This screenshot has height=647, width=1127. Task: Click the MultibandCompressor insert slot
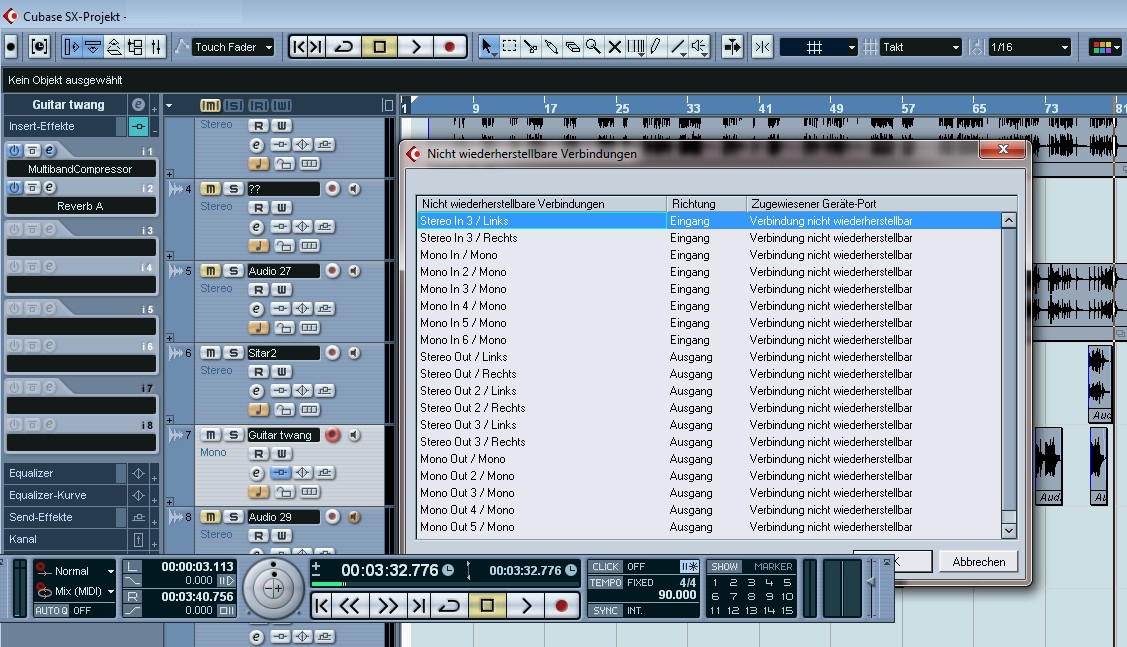coord(80,169)
